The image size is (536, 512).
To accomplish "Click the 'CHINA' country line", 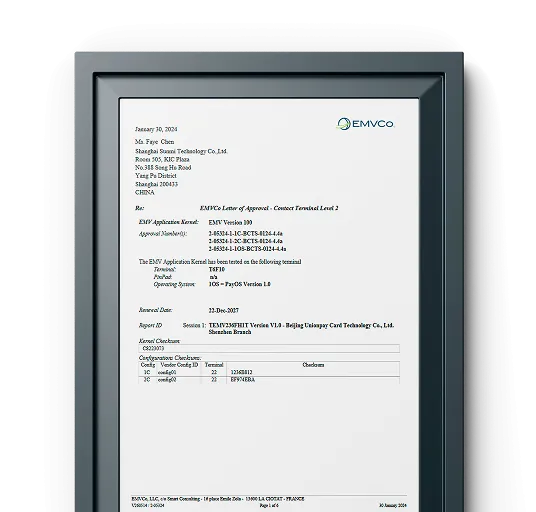I will (145, 192).
